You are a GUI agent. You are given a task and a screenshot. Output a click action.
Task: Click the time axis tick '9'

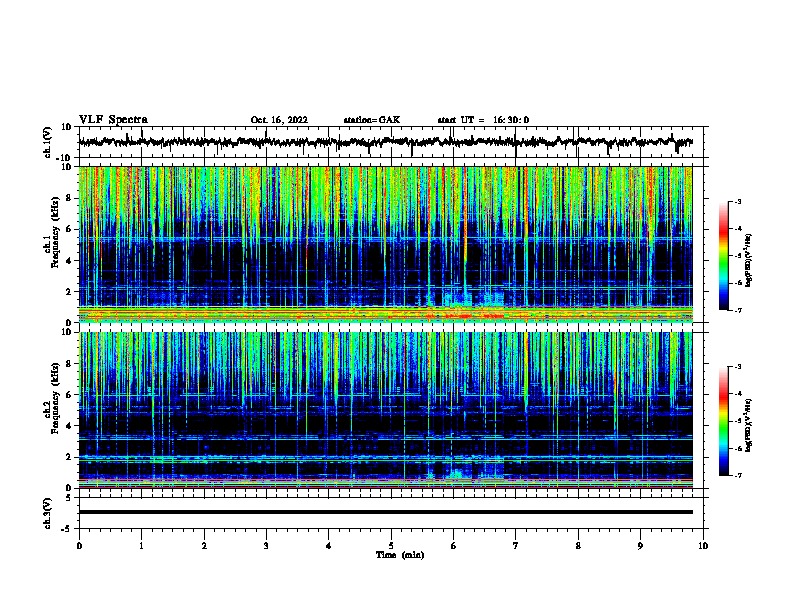(x=640, y=546)
